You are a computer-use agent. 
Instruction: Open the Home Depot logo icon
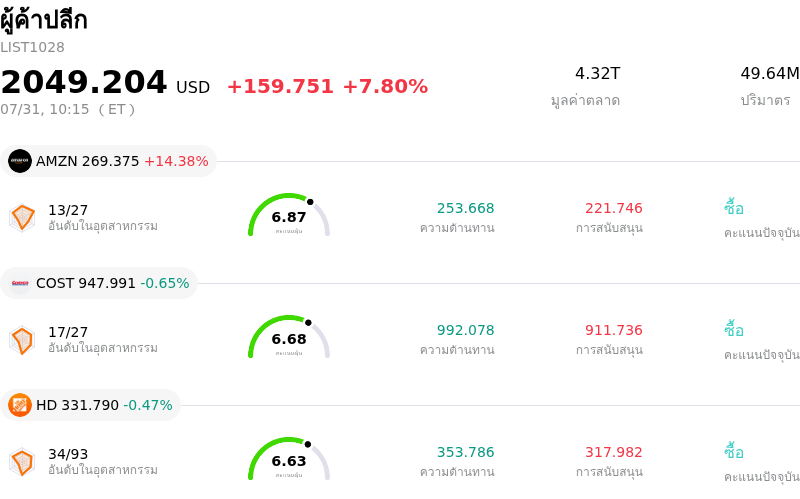pos(20,405)
